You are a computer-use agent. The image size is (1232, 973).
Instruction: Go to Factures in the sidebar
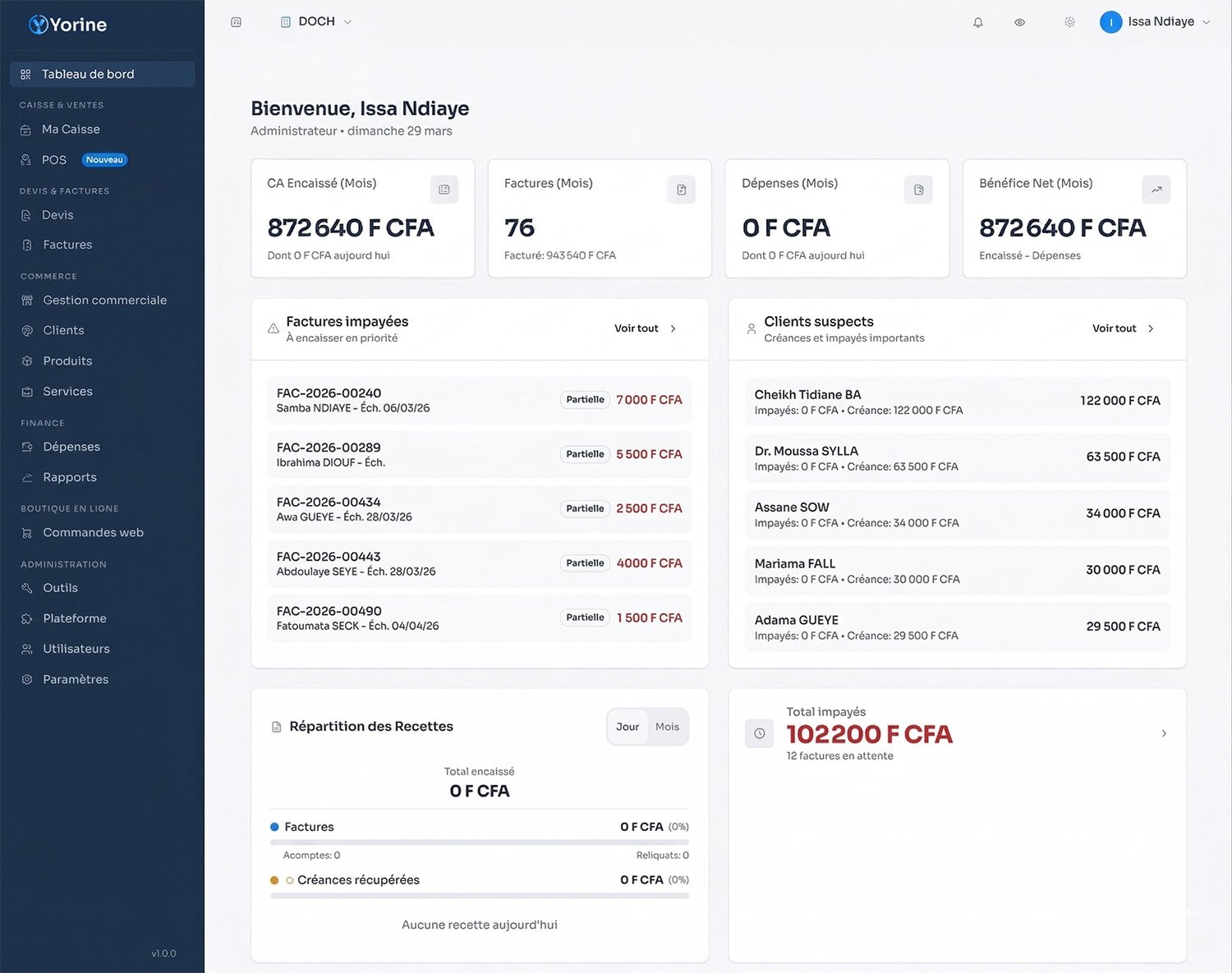coord(67,244)
